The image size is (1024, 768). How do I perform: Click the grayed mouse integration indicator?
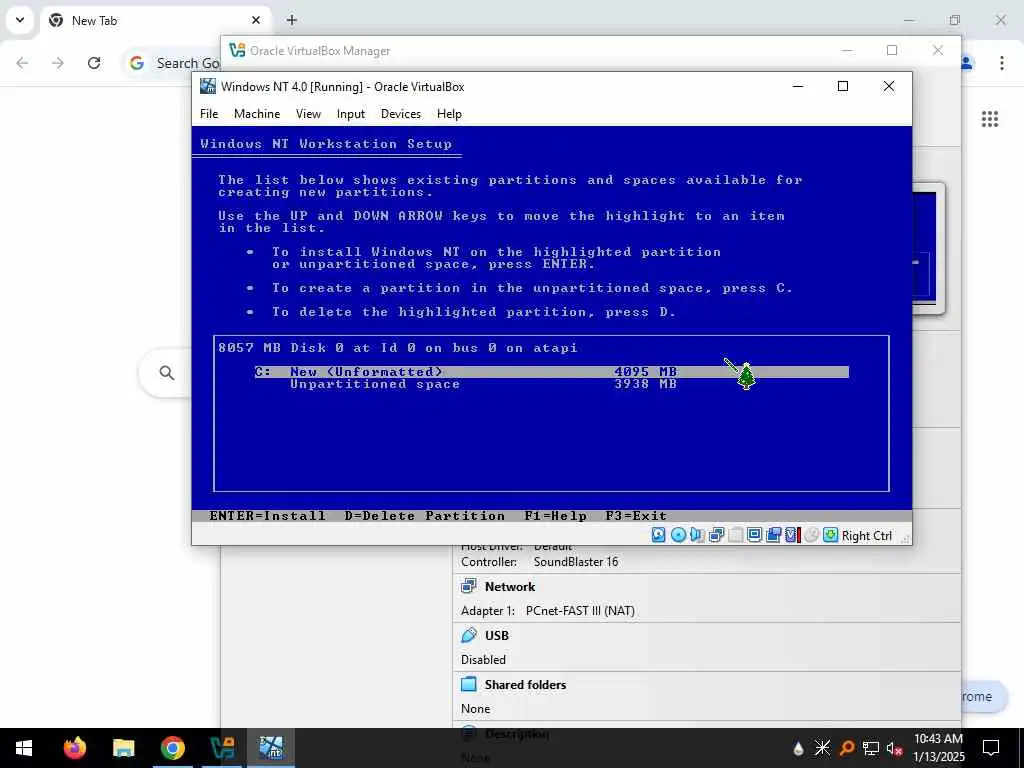[x=811, y=536]
